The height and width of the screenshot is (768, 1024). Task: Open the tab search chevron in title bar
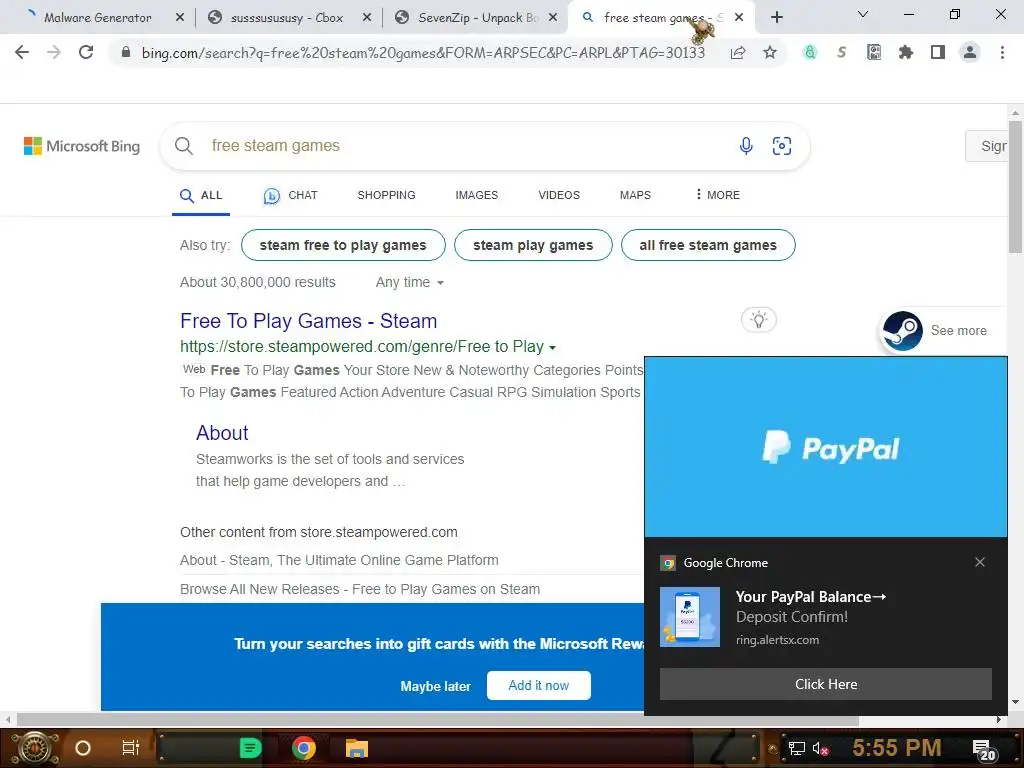(x=863, y=14)
